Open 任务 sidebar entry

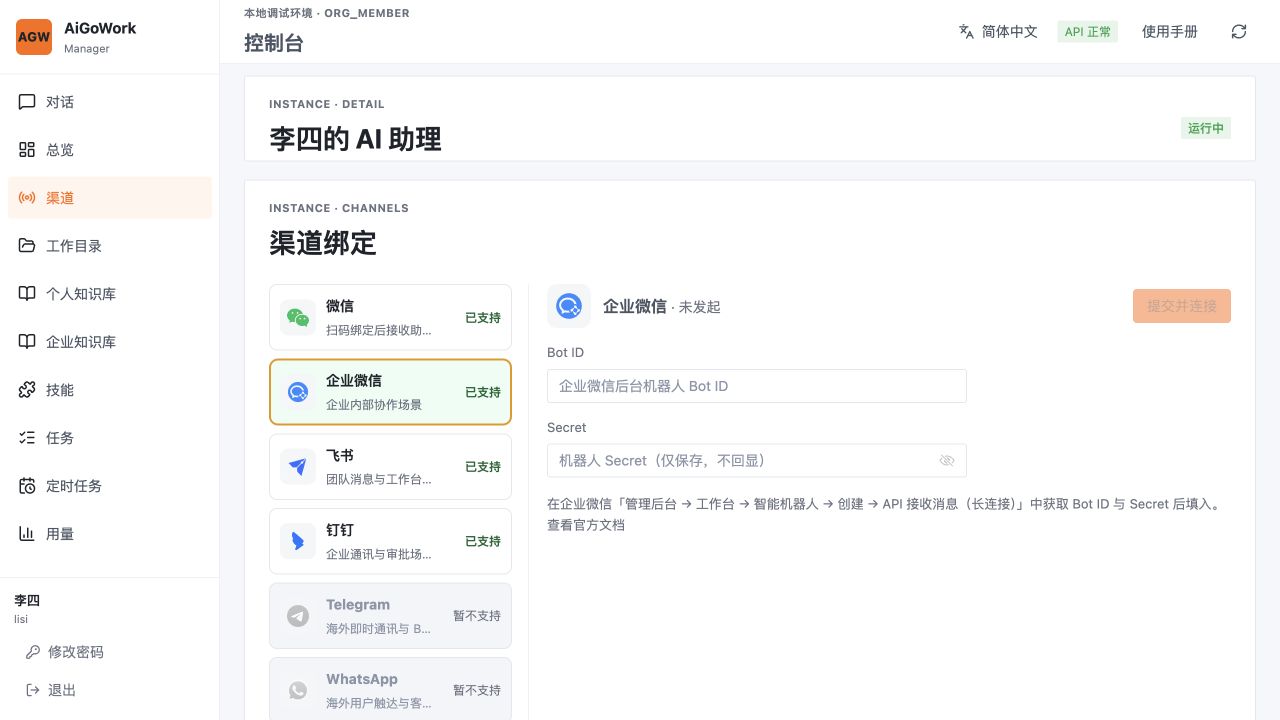[x=110, y=438]
